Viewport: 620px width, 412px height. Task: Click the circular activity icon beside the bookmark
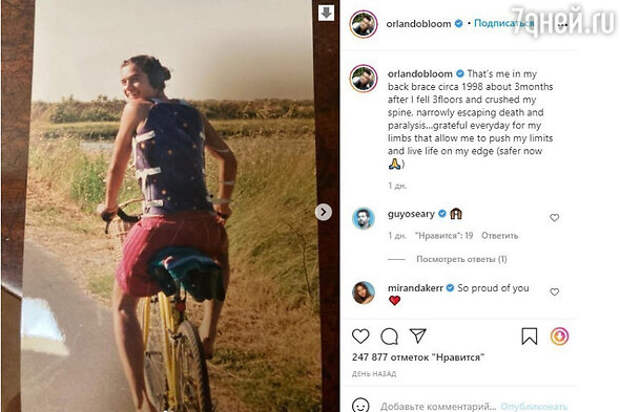coord(559,337)
